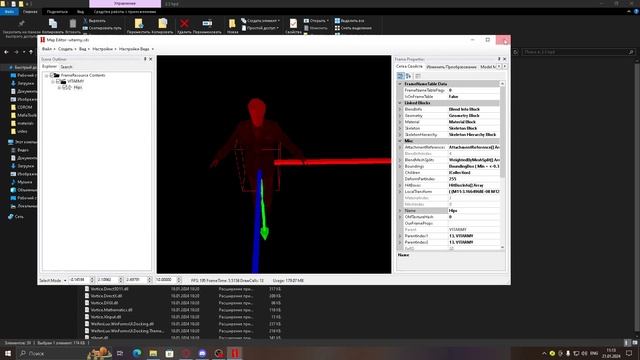Open Файл menu in Map Editor

pos(48,49)
